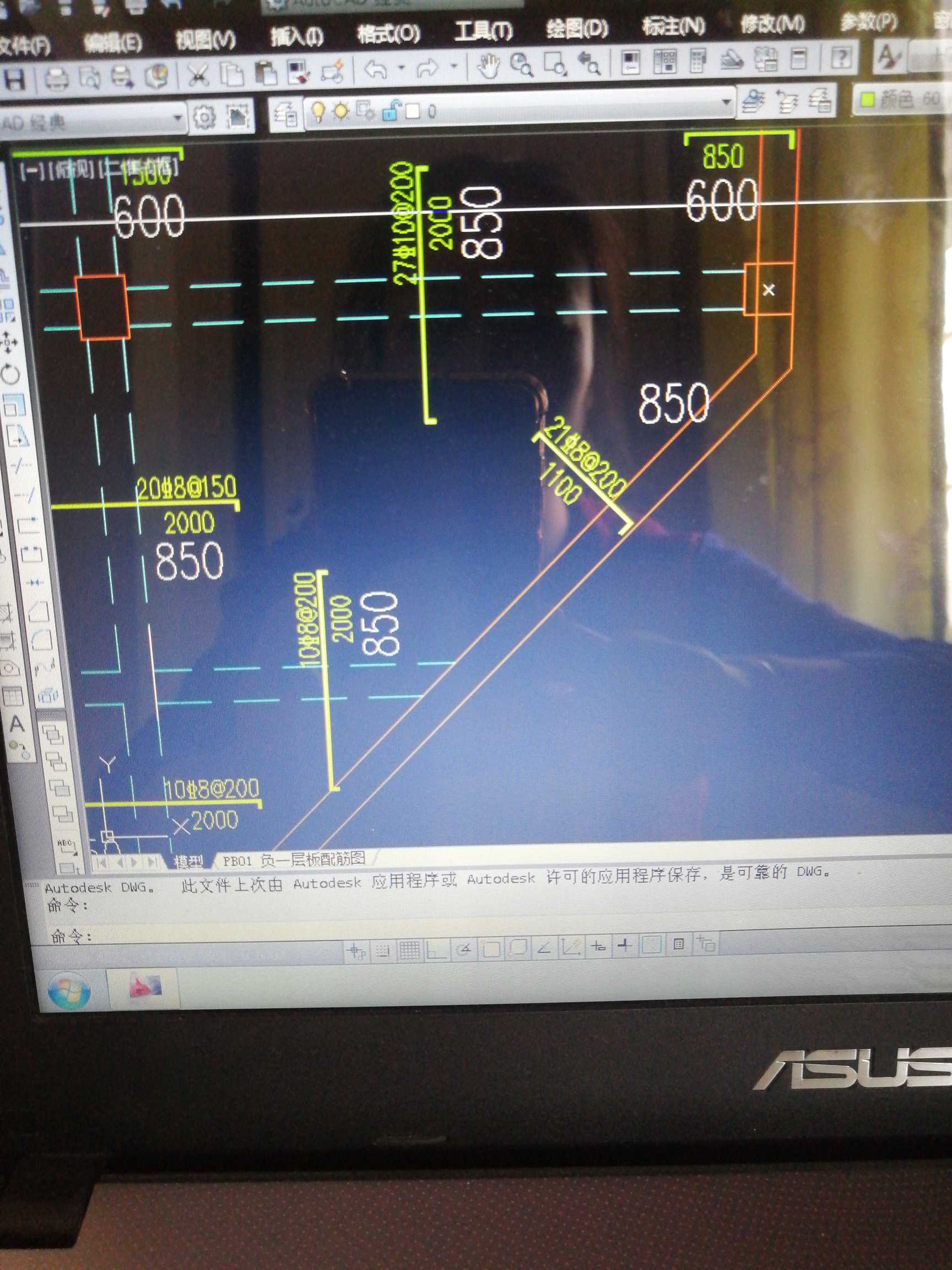This screenshot has height=1270, width=952.
Task: Open the 工具(T) menu
Action: point(483,30)
